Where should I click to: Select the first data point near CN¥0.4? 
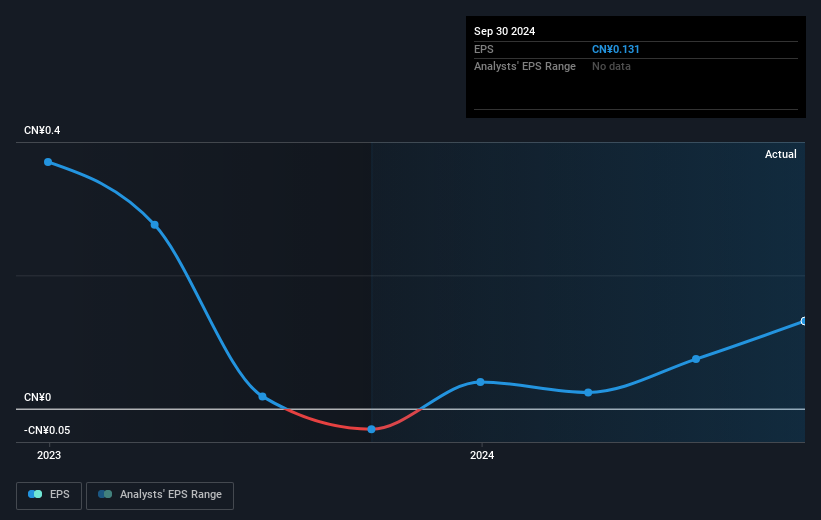(48, 162)
